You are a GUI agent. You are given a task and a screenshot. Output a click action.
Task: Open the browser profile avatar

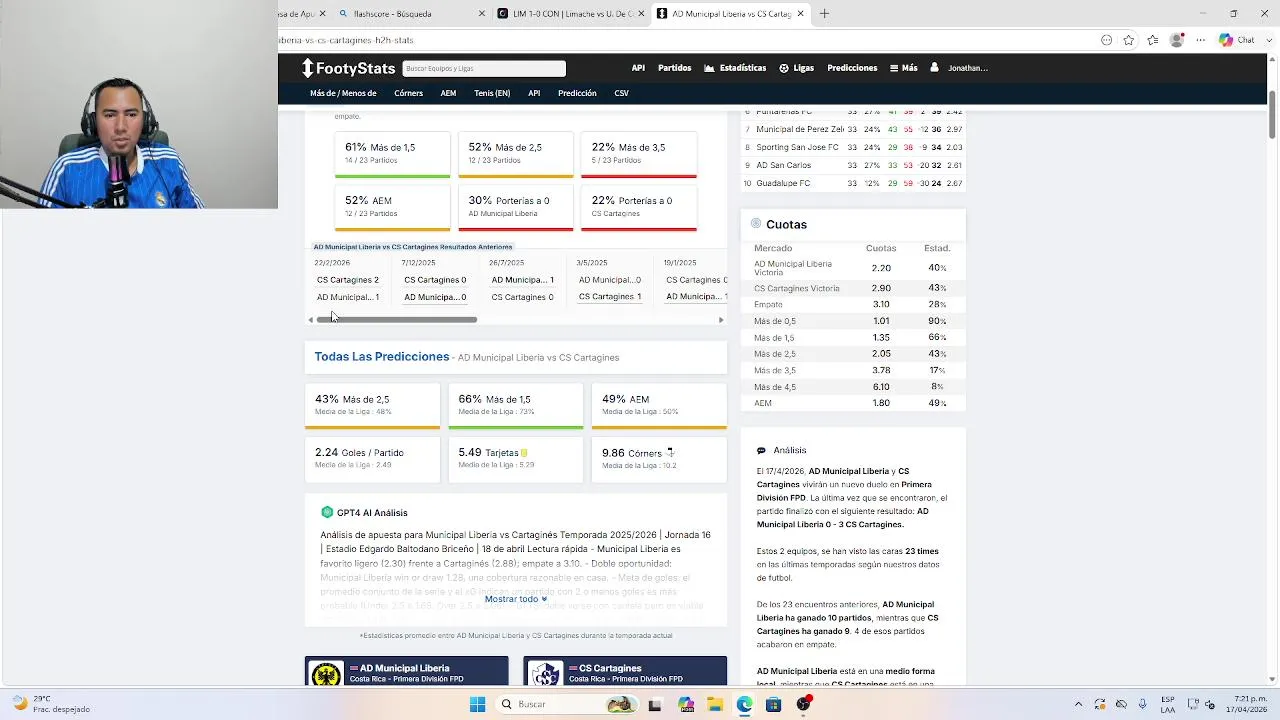(1177, 40)
